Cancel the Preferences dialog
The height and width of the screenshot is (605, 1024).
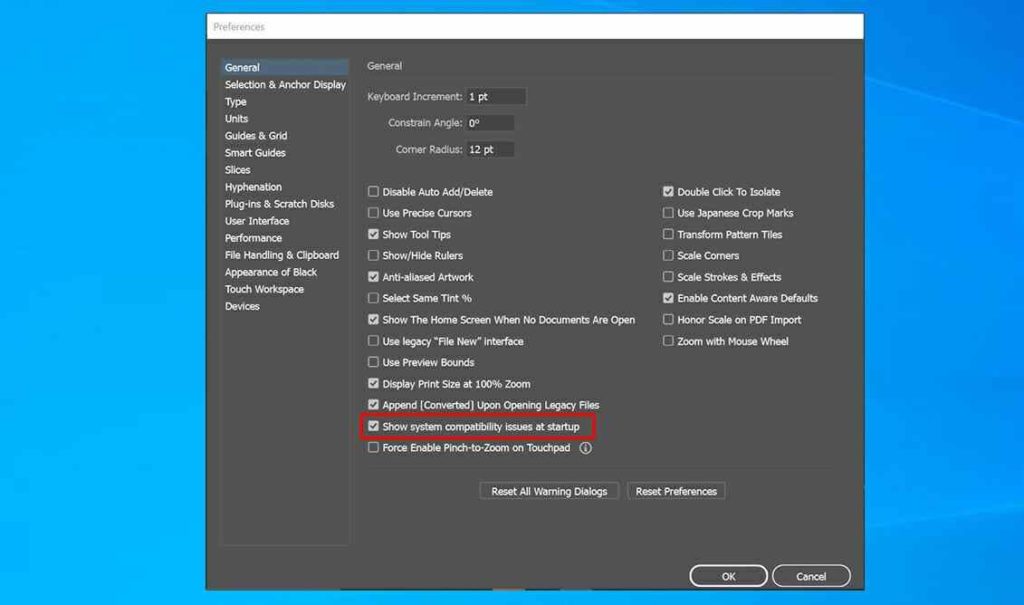coord(811,576)
